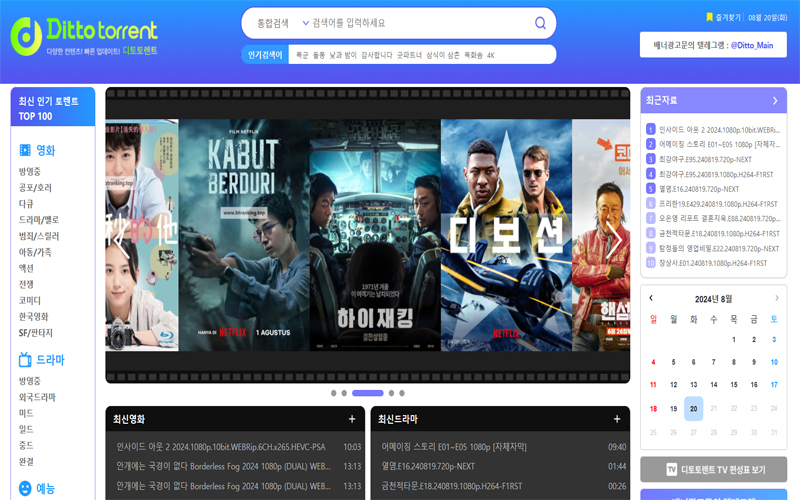Click the 즐겨찾기 link
800x500 pixels.
pyautogui.click(x=728, y=17)
